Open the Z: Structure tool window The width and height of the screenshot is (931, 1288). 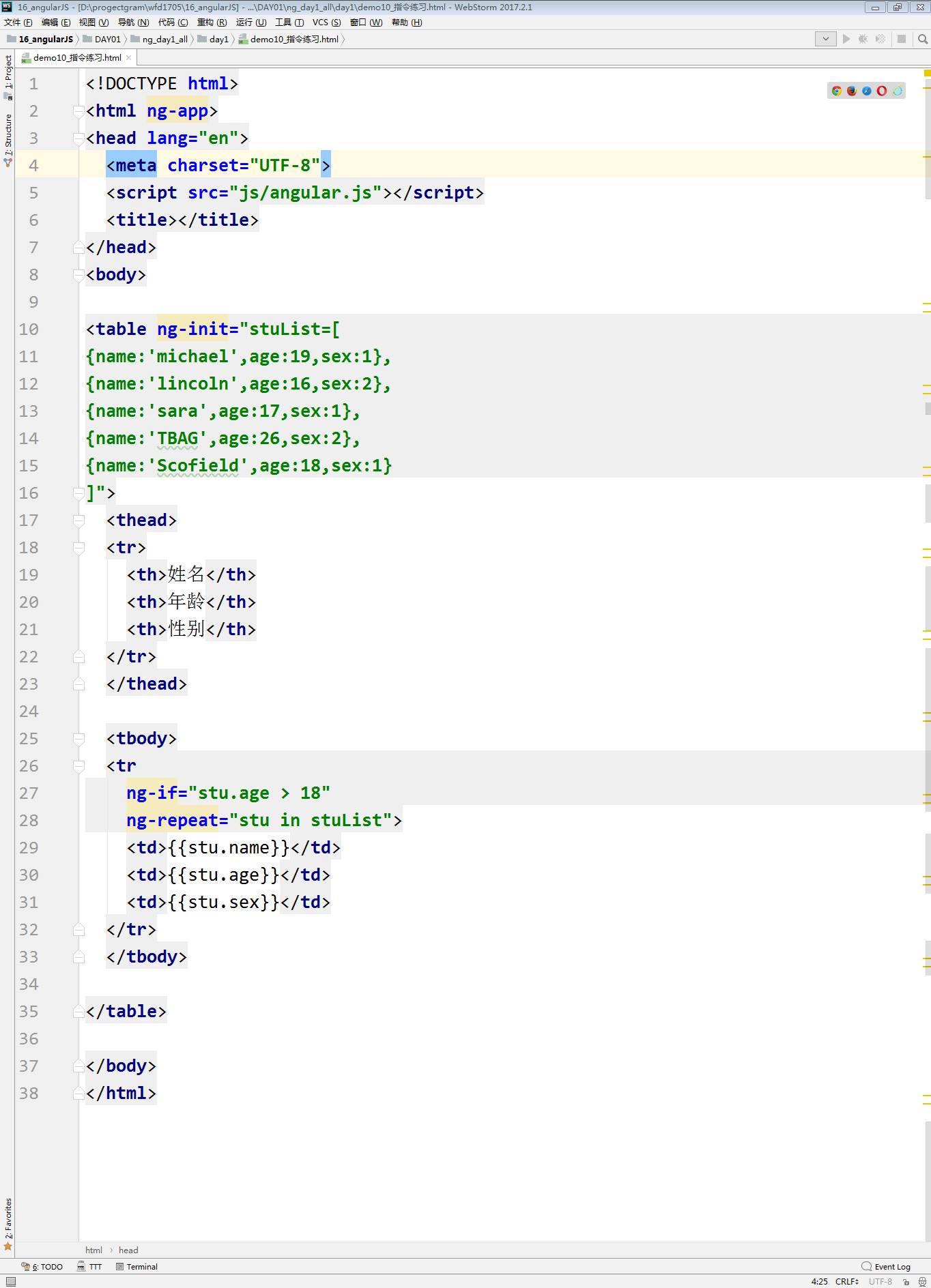(x=8, y=141)
